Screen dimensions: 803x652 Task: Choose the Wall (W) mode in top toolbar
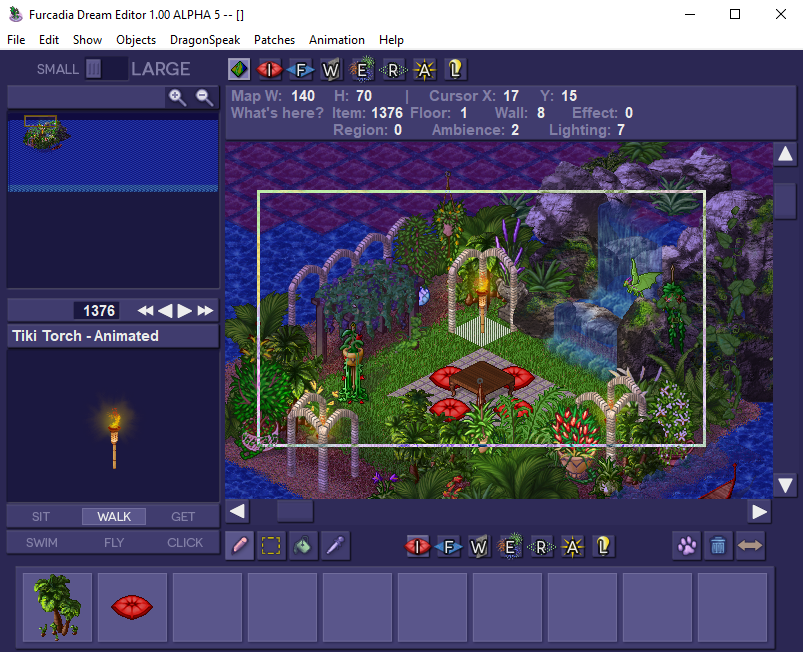pos(330,70)
